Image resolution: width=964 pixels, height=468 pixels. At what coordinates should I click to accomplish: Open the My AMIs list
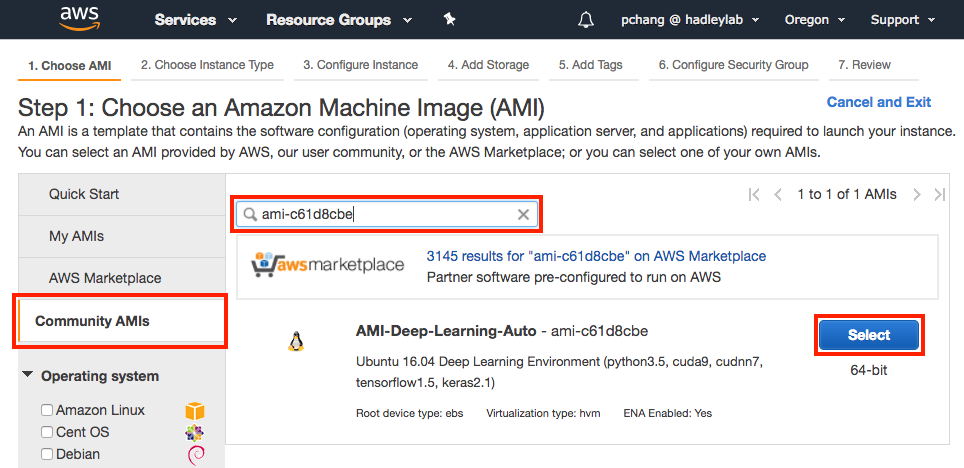(122, 236)
